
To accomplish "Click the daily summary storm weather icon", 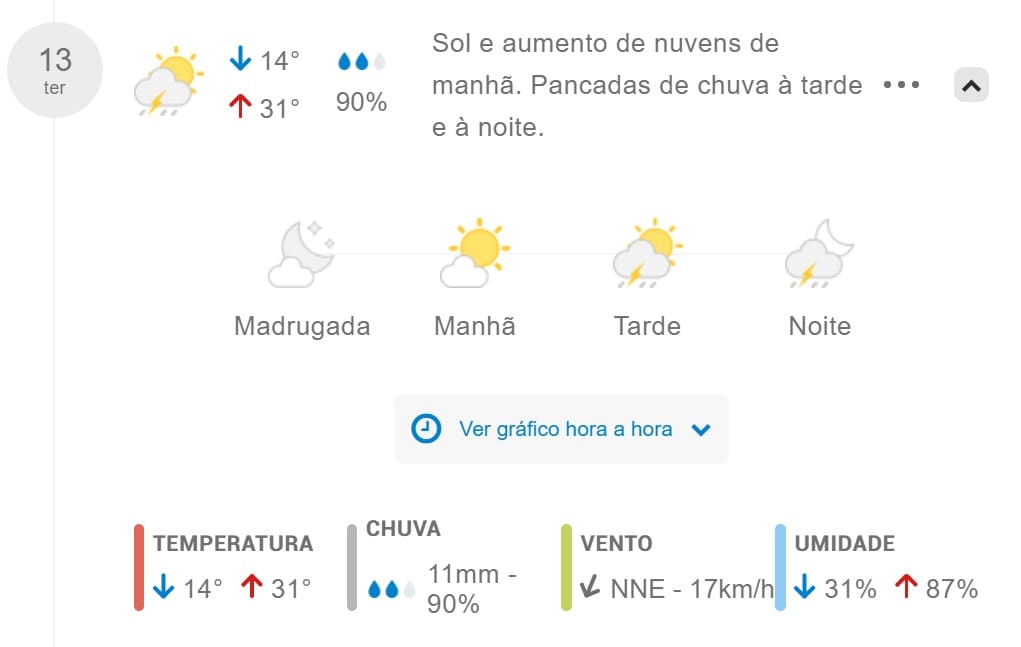I will [x=168, y=81].
